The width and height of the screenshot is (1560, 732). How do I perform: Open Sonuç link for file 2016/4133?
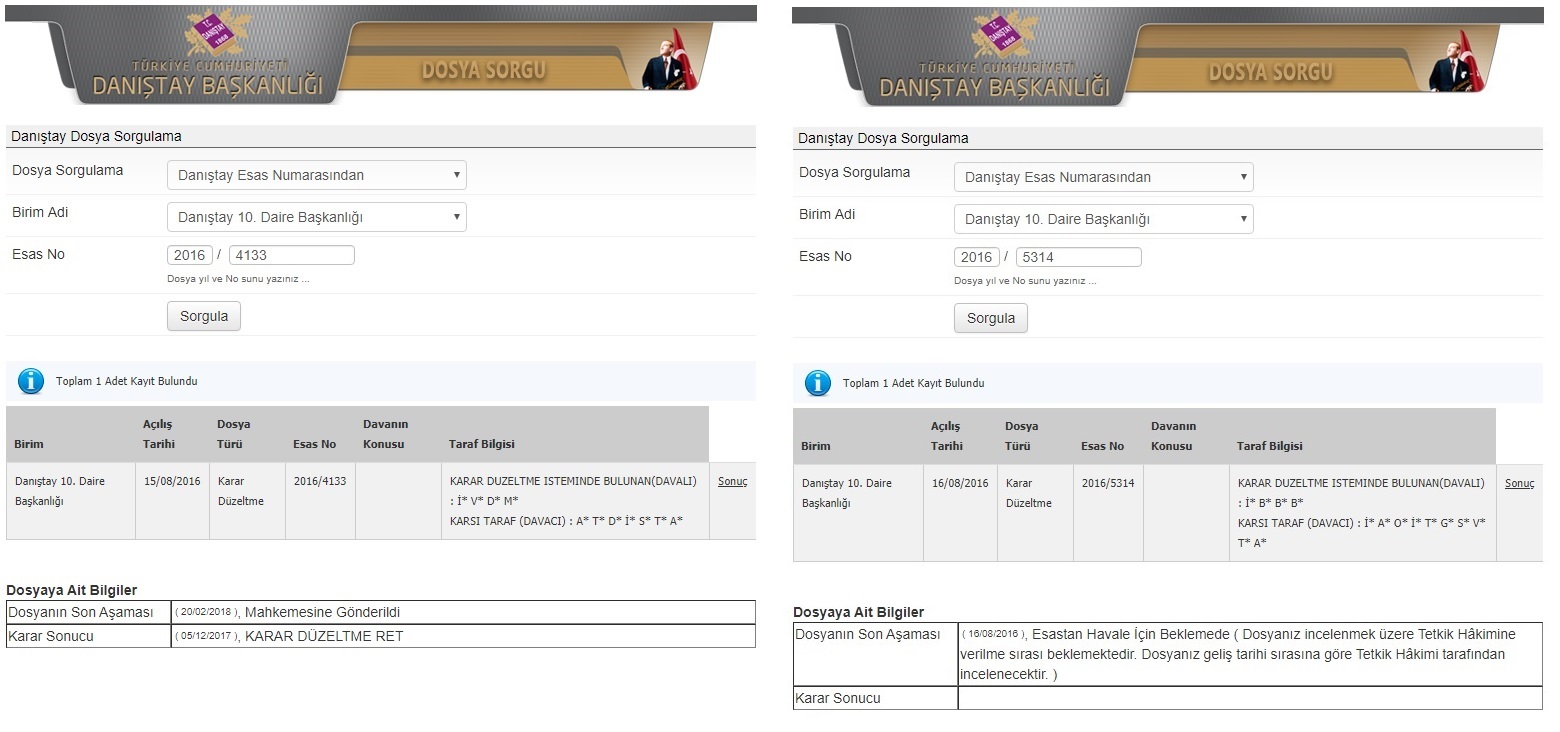click(732, 481)
